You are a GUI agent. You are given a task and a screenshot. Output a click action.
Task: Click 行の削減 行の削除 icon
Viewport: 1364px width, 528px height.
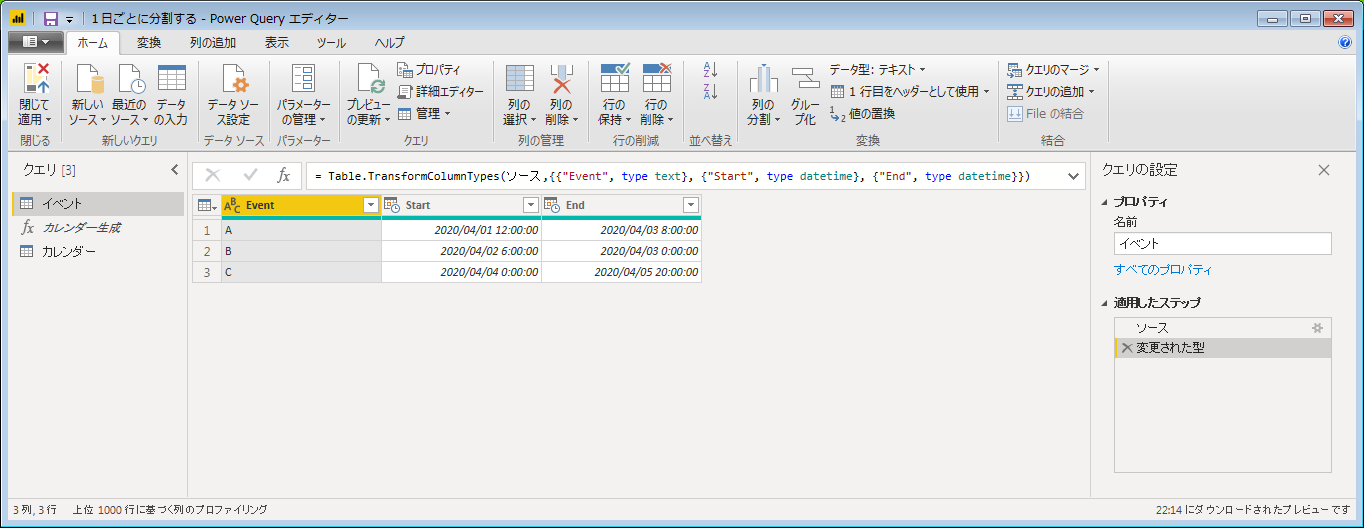(657, 78)
